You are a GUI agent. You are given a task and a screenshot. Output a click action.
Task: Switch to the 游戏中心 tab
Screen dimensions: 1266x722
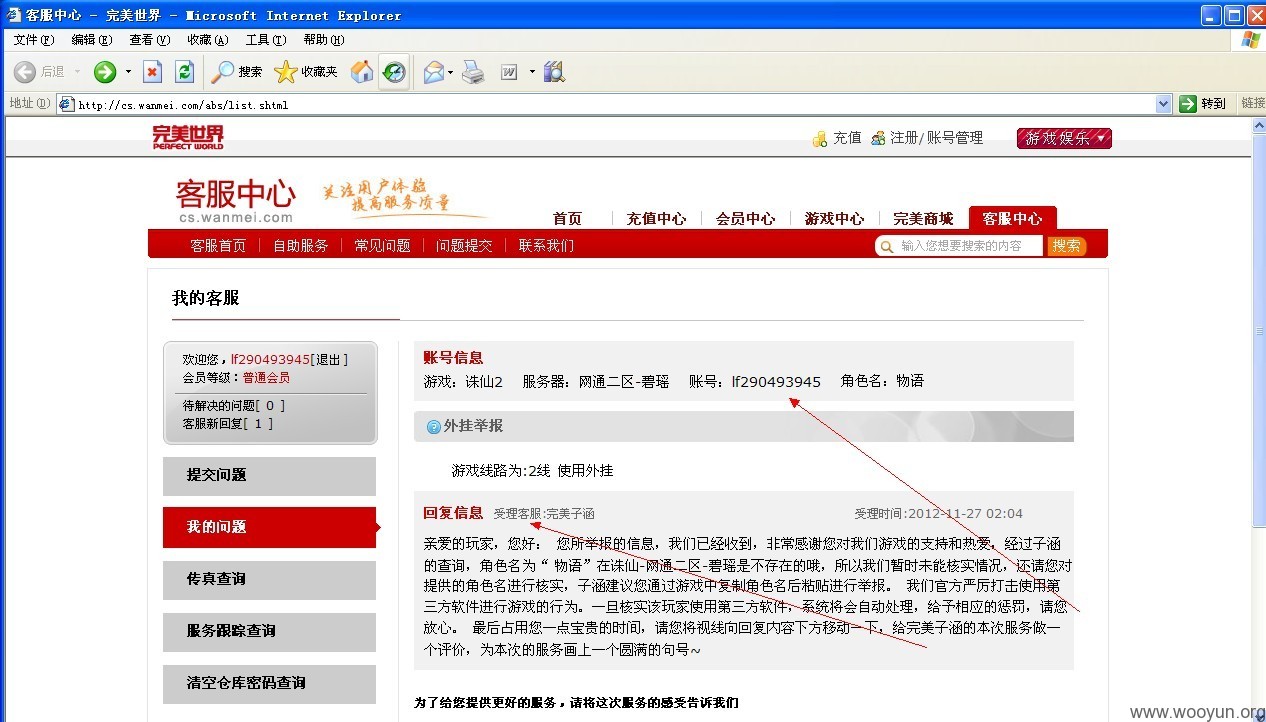point(834,218)
